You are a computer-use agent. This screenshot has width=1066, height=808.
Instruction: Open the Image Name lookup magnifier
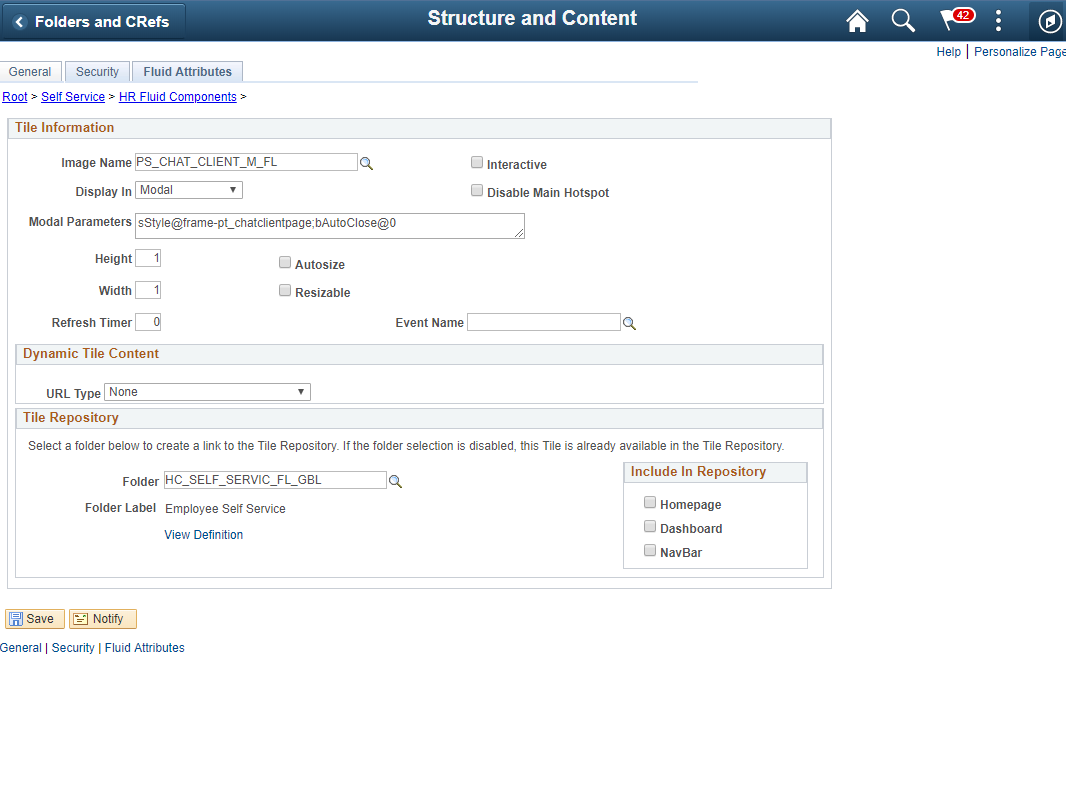tap(367, 162)
